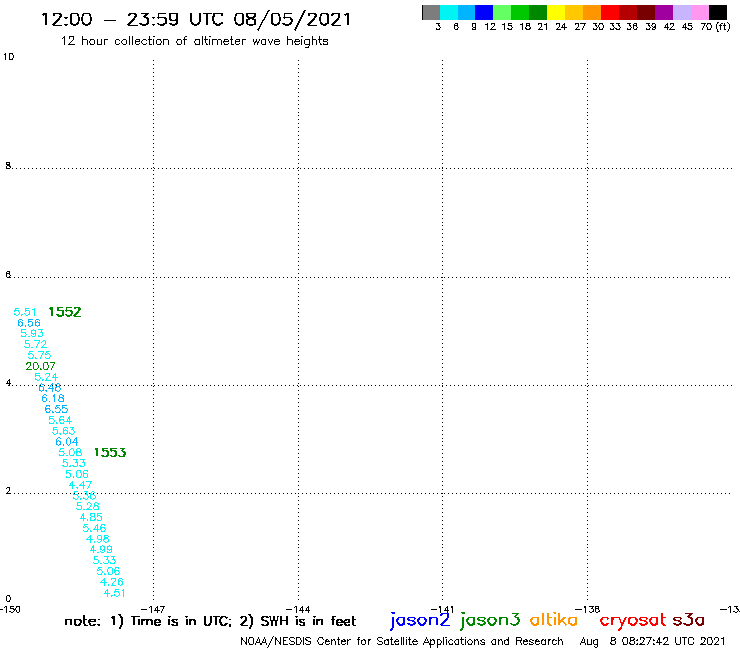The width and height of the screenshot is (740, 650).
Task: Click the dark blue swatch in the legend
Action: coord(484,12)
